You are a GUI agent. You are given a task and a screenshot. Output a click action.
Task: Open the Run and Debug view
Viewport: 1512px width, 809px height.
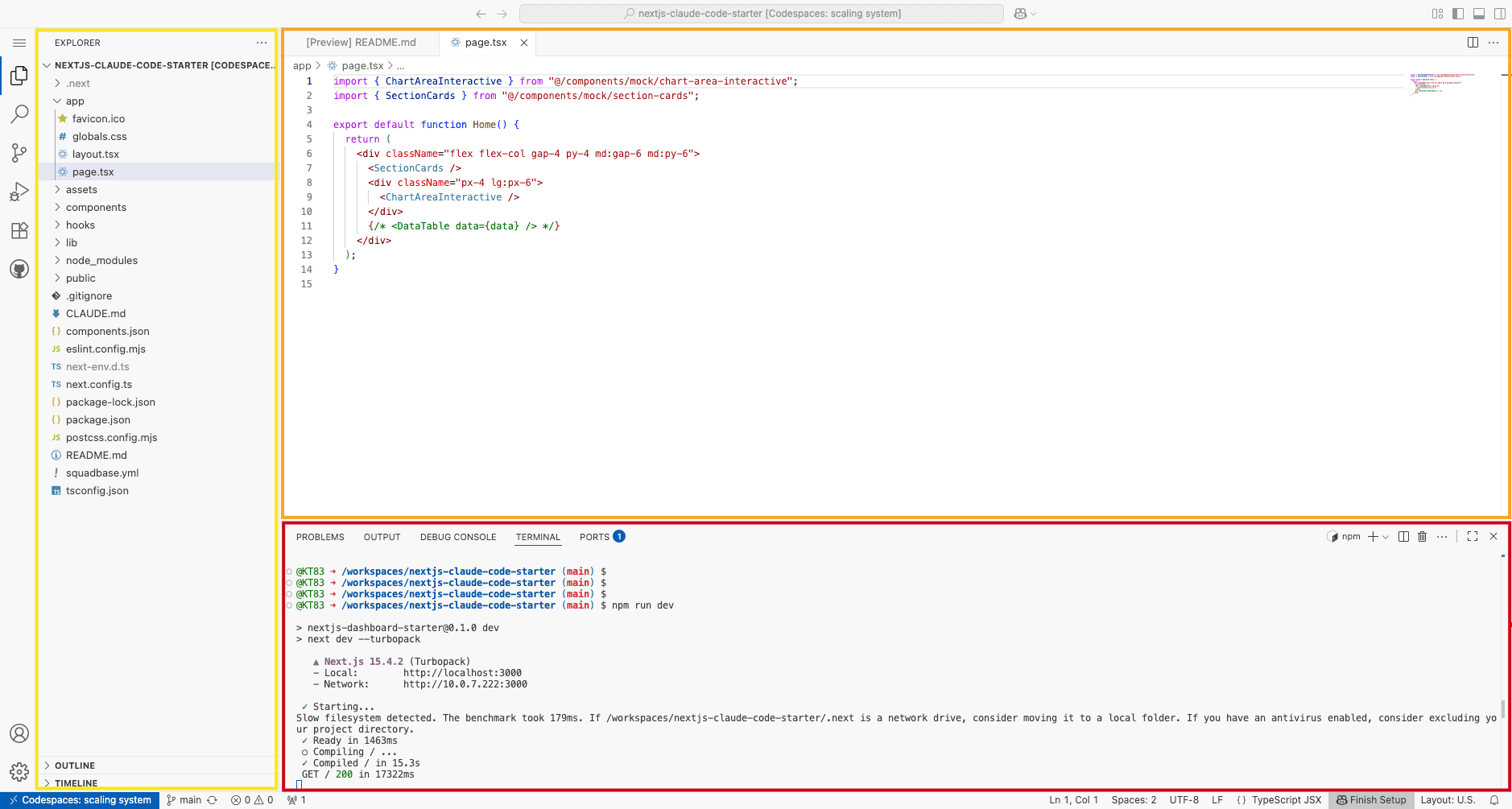pos(19,192)
